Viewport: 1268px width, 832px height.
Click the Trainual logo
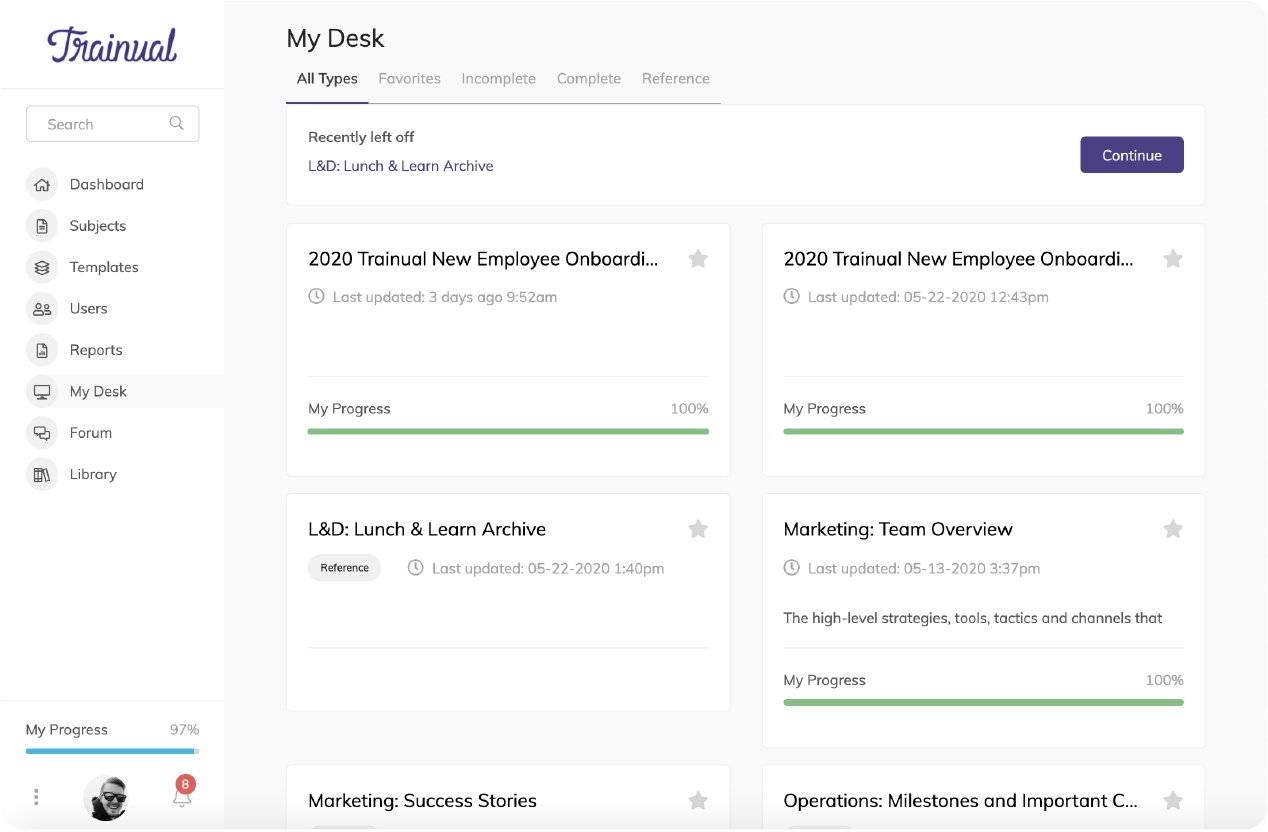point(112,46)
